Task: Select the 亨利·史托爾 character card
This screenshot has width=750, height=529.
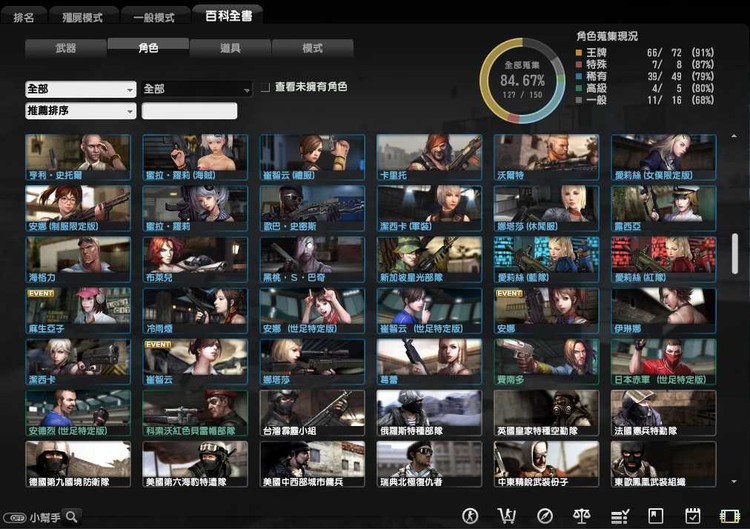Action: (78, 157)
